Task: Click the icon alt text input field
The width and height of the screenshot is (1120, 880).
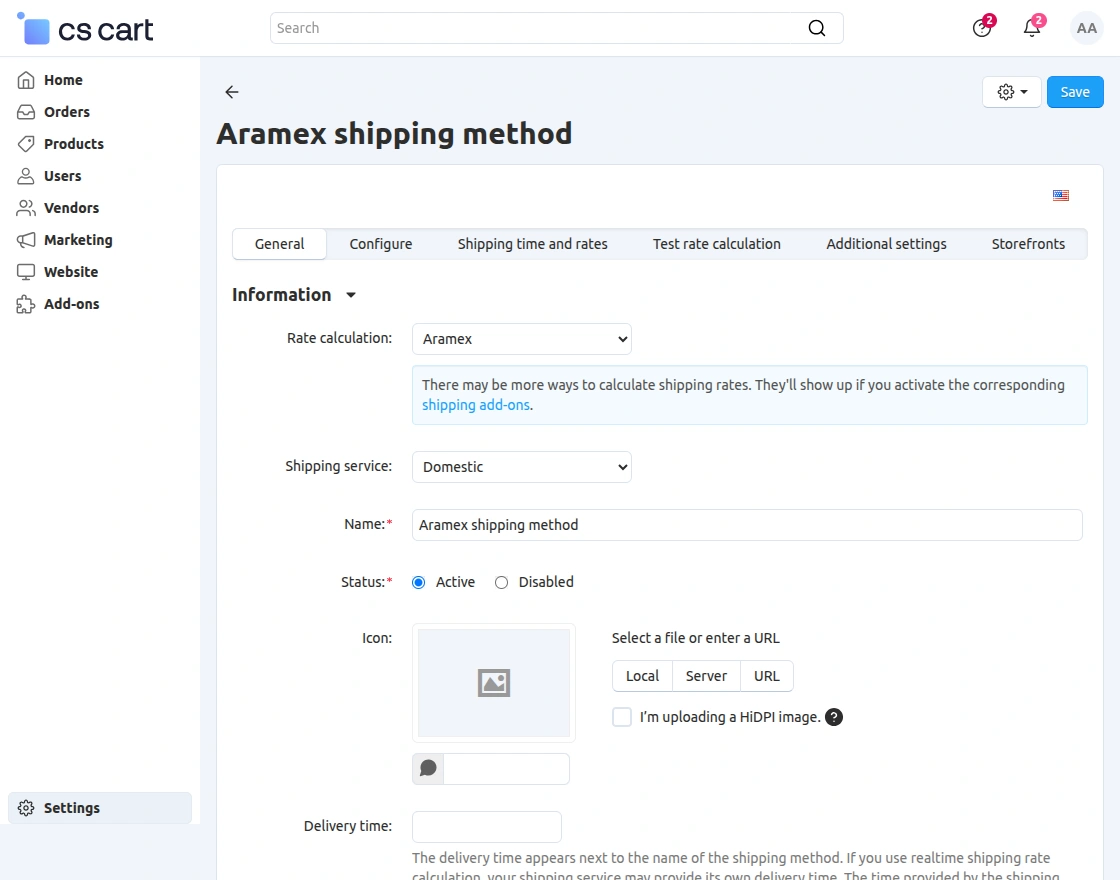Action: 506,769
